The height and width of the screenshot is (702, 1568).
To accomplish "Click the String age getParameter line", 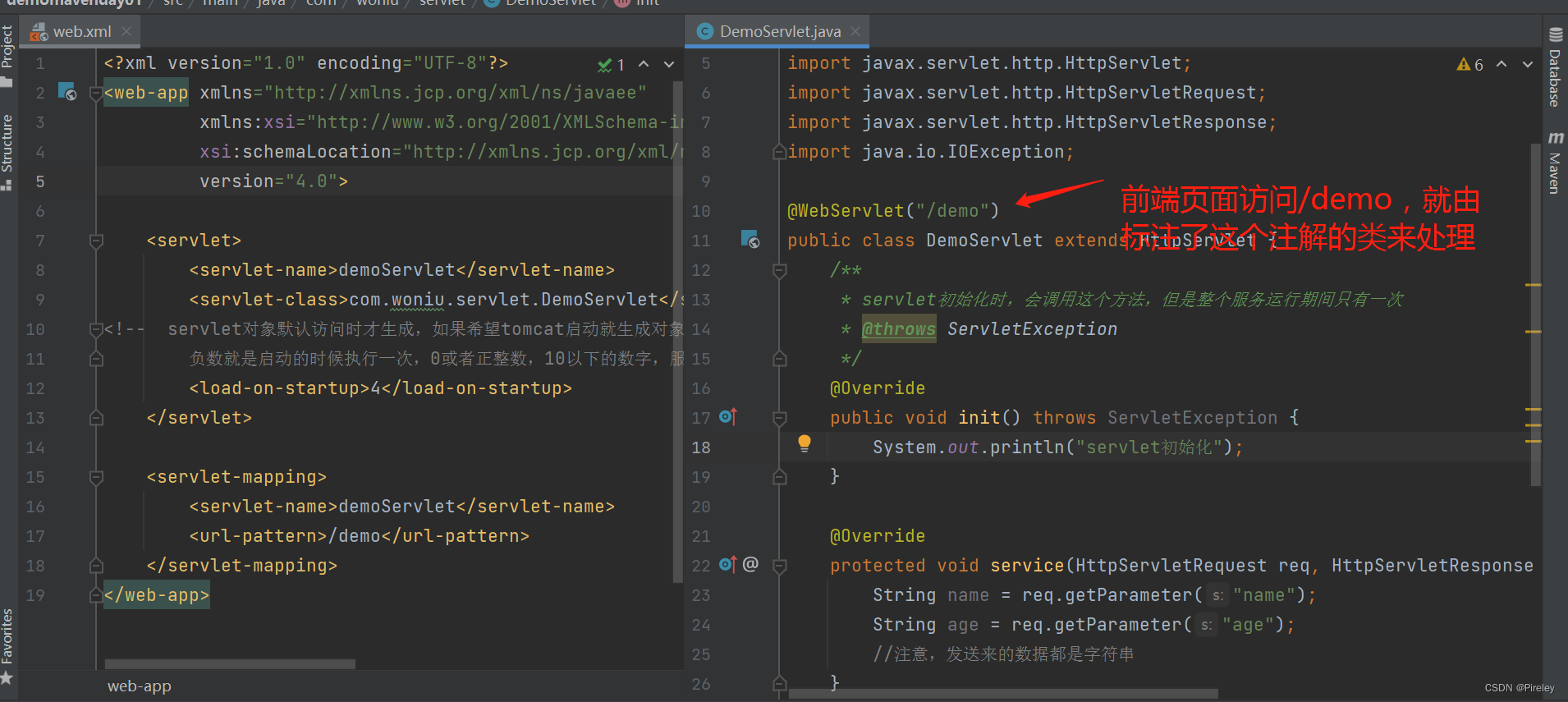I will coord(1084,625).
